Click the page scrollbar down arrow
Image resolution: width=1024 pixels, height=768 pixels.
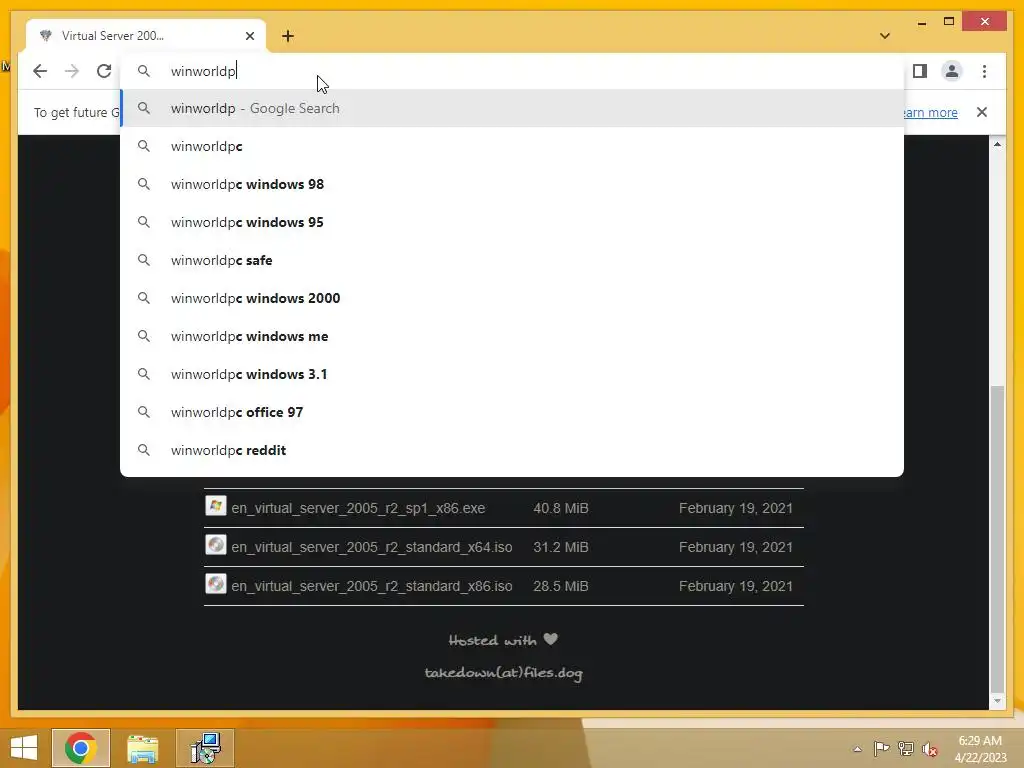pyautogui.click(x=997, y=701)
